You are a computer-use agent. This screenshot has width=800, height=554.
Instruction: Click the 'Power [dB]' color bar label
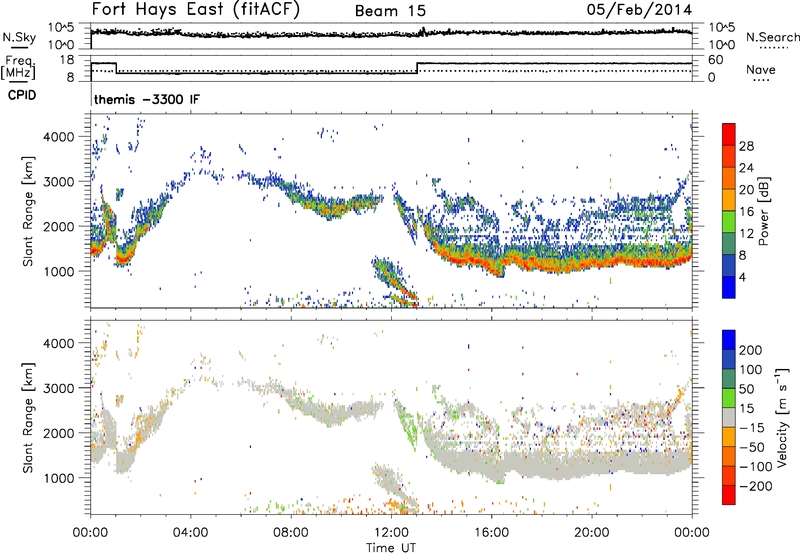pyautogui.click(x=764, y=211)
